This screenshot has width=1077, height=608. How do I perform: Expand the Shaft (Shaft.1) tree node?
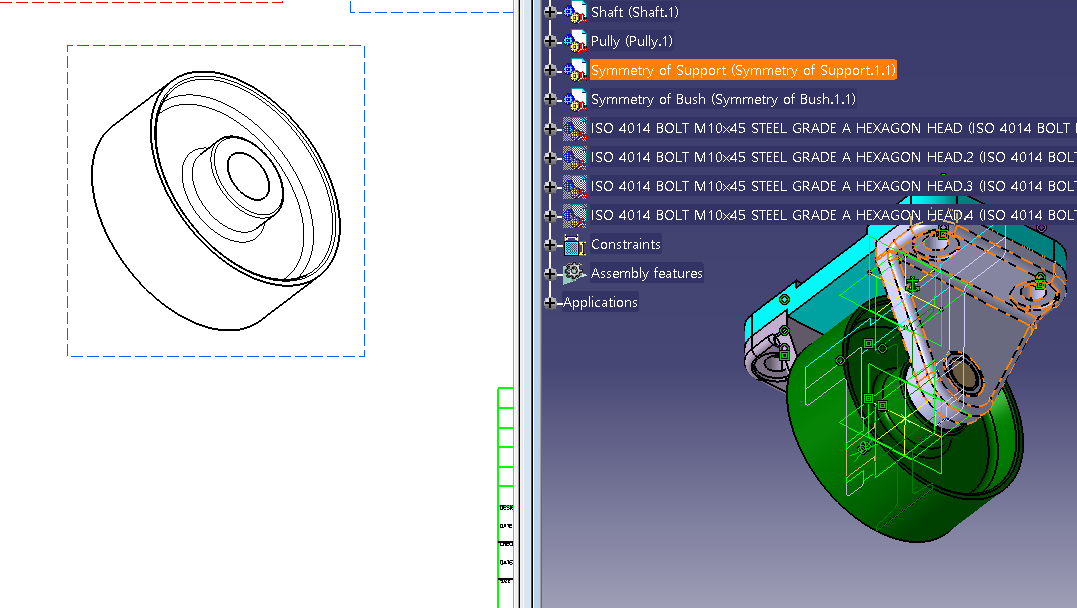coord(549,12)
